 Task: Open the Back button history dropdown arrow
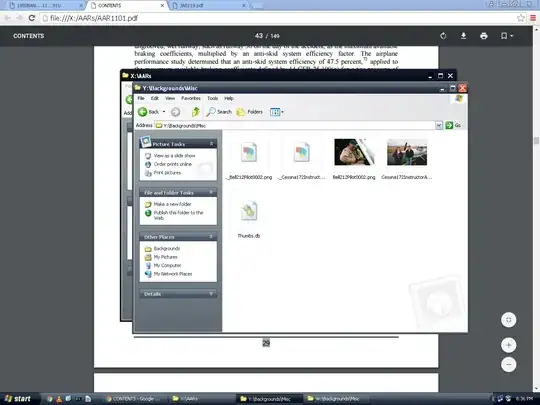(164, 112)
